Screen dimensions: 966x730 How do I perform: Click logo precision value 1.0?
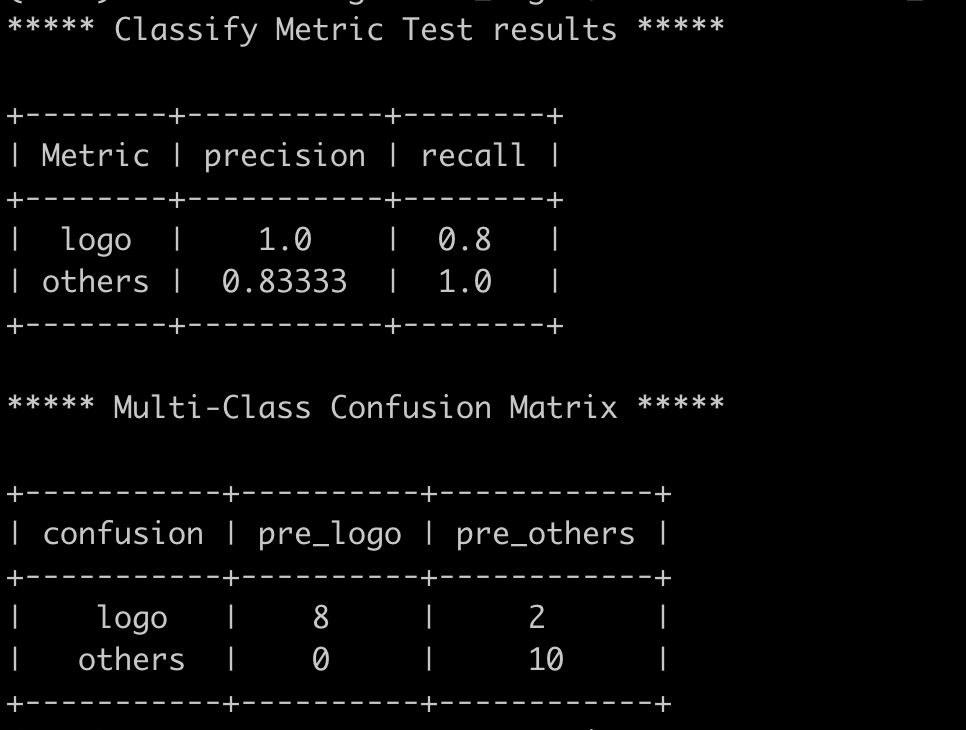pos(285,240)
